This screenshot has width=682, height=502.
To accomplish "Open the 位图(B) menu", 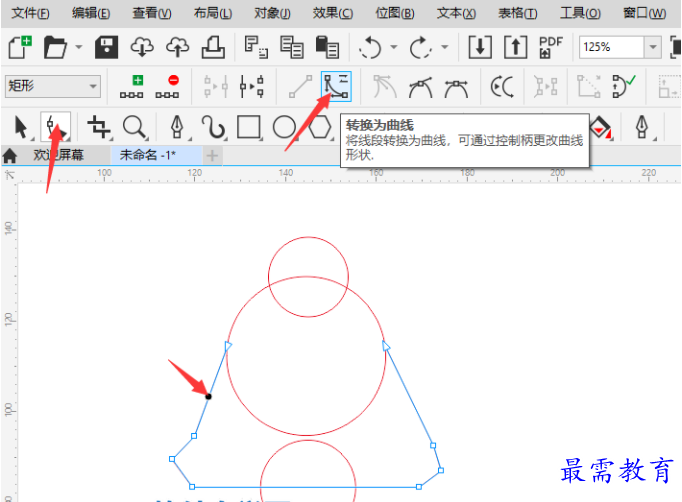I will click(395, 13).
